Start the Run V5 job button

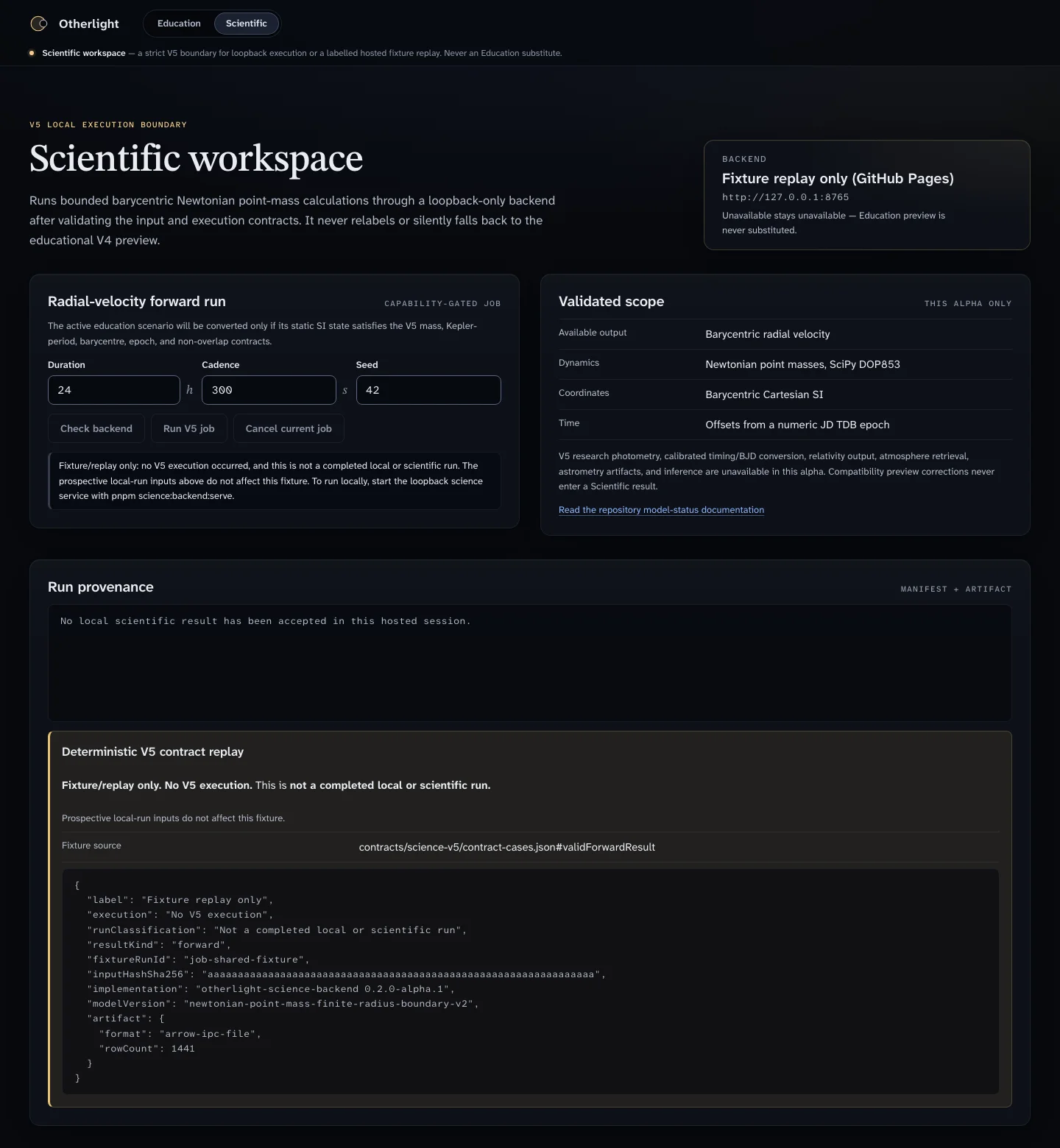click(189, 429)
